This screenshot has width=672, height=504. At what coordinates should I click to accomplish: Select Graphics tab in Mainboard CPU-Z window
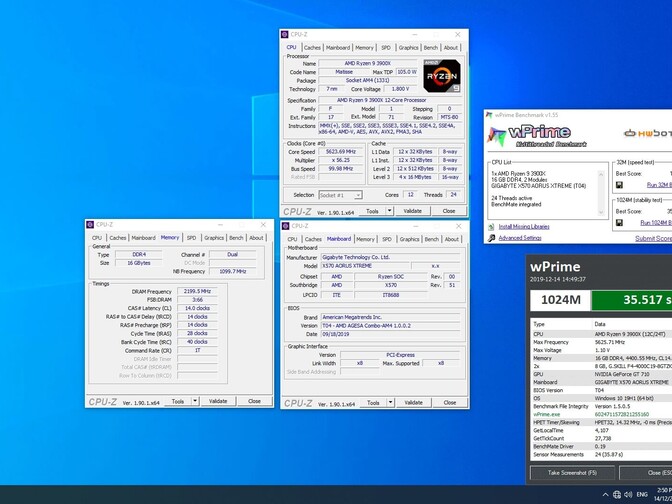(409, 239)
